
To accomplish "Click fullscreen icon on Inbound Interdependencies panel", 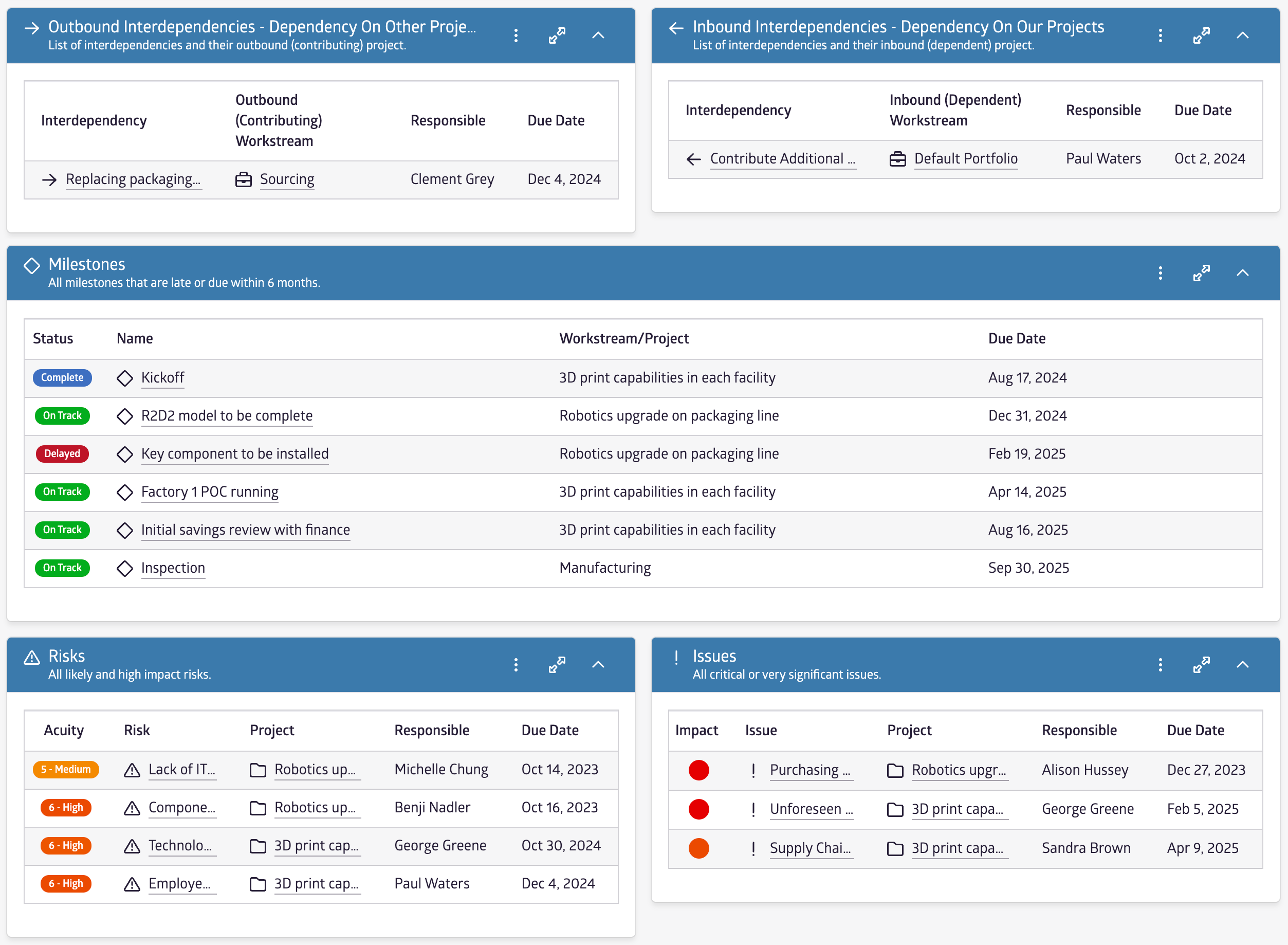I will click(x=1201, y=35).
